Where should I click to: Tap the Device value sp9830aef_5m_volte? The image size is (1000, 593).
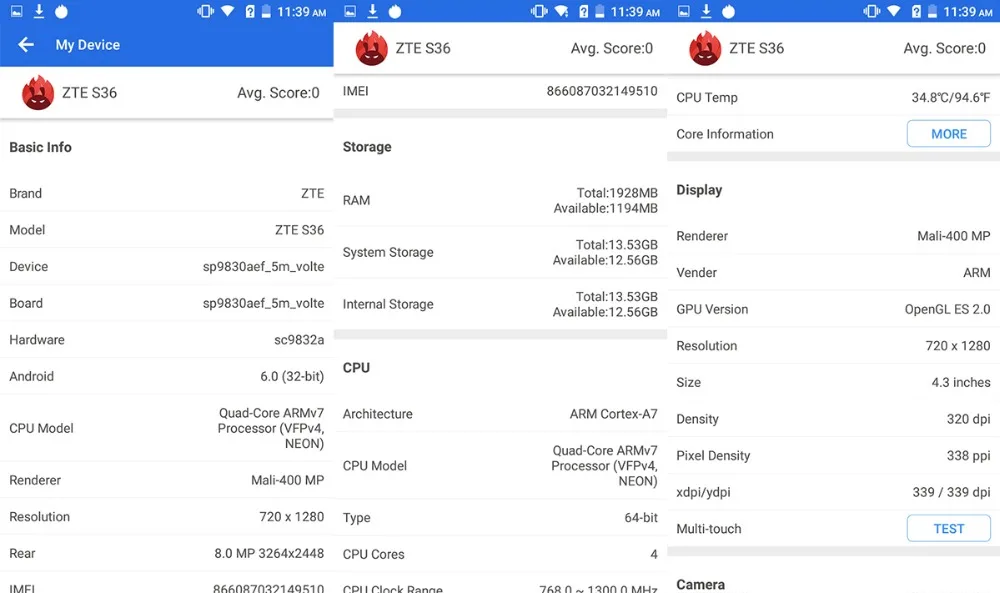[263, 267]
